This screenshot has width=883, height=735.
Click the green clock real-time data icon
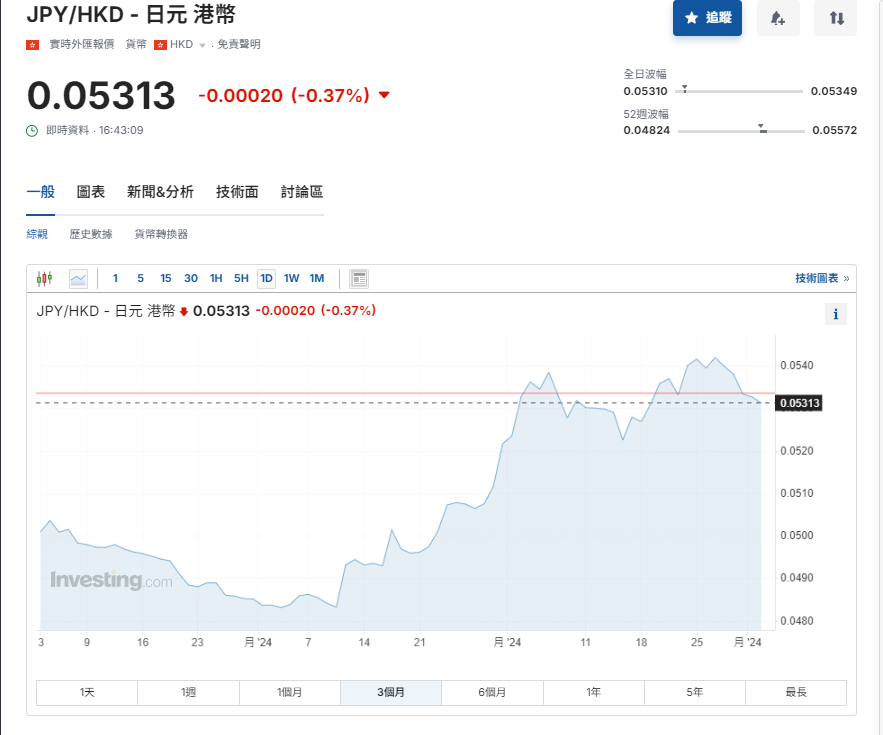pos(32,130)
